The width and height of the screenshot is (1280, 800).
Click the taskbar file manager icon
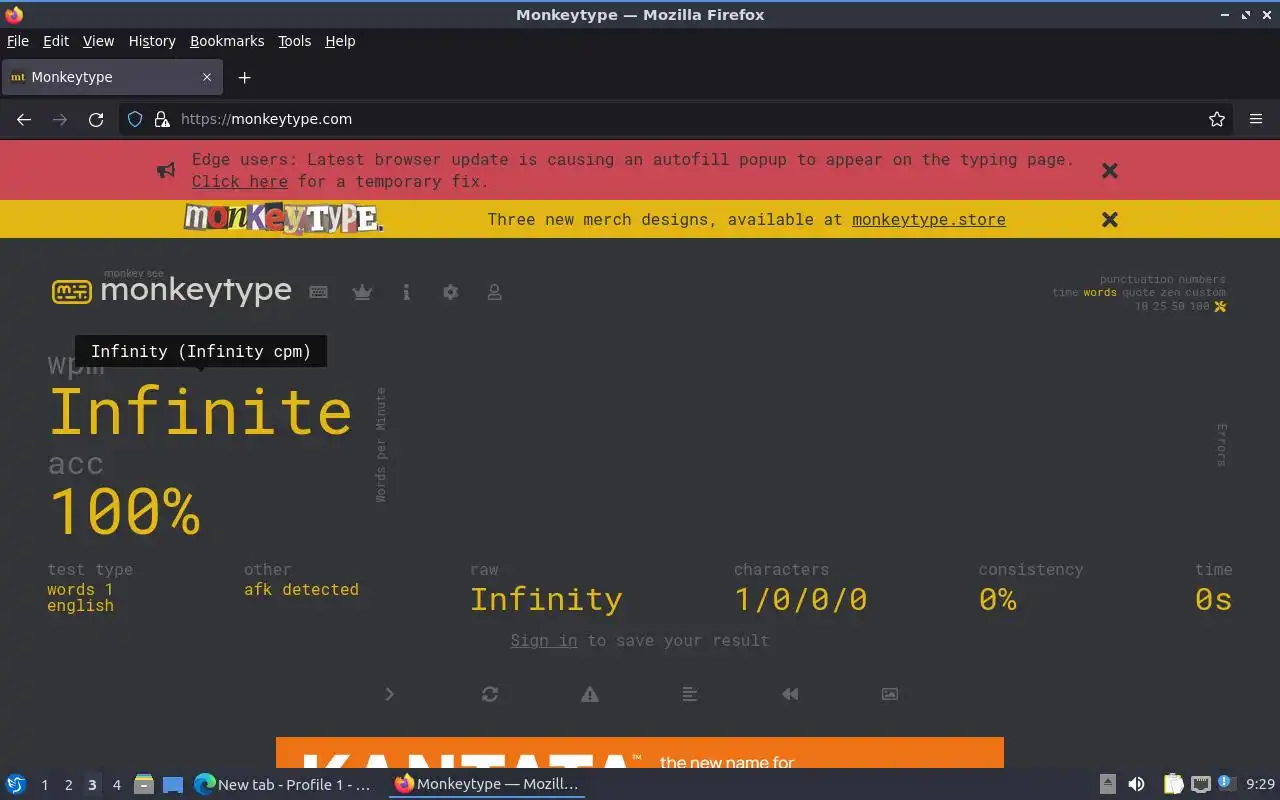tap(144, 785)
